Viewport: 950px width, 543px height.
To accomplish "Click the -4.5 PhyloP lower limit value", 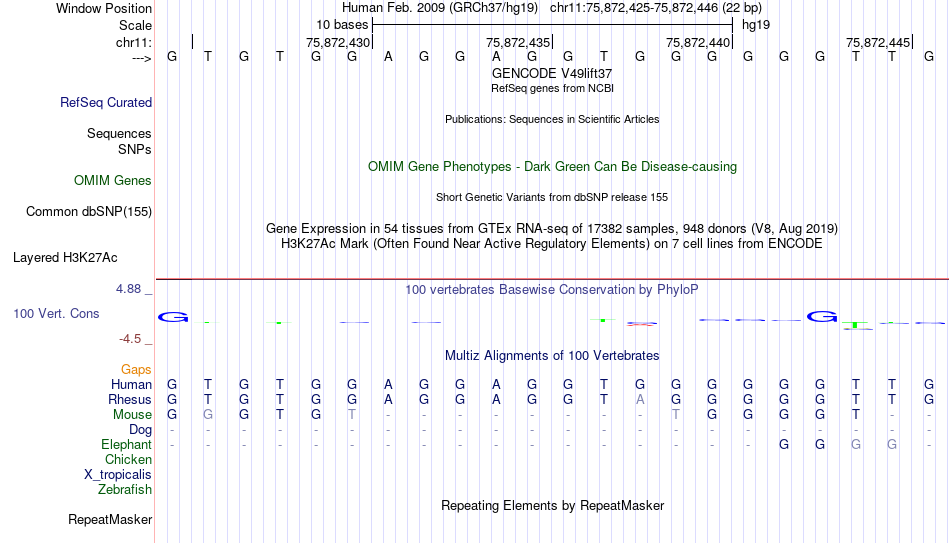I will click(130, 339).
